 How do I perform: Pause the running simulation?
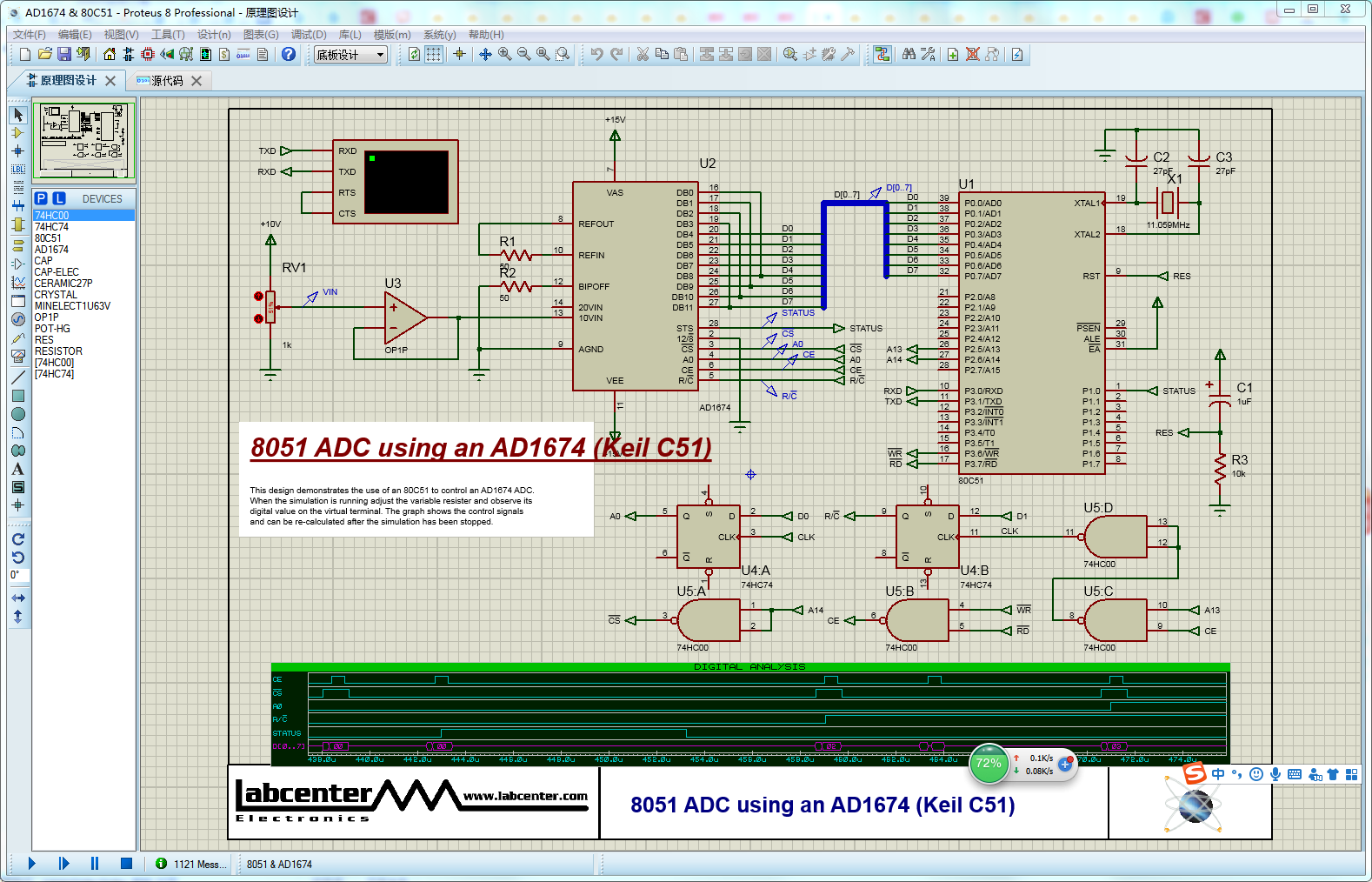[x=95, y=864]
